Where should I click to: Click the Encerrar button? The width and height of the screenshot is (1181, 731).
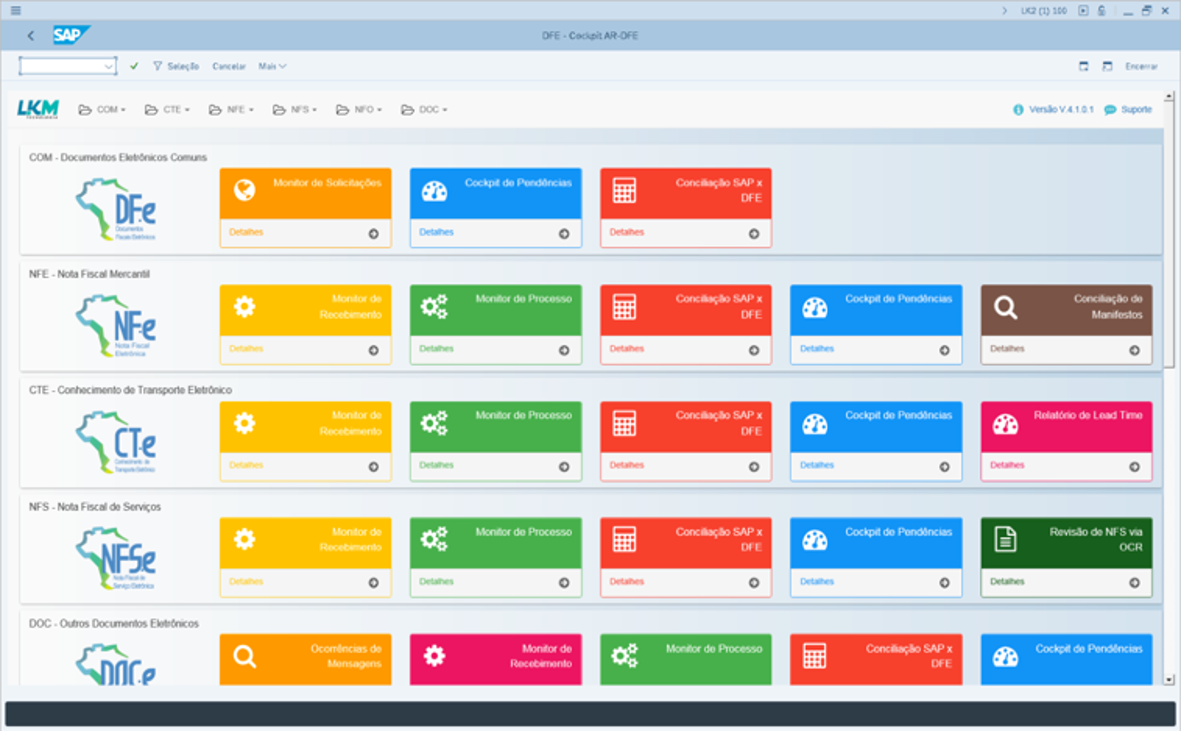[1141, 66]
